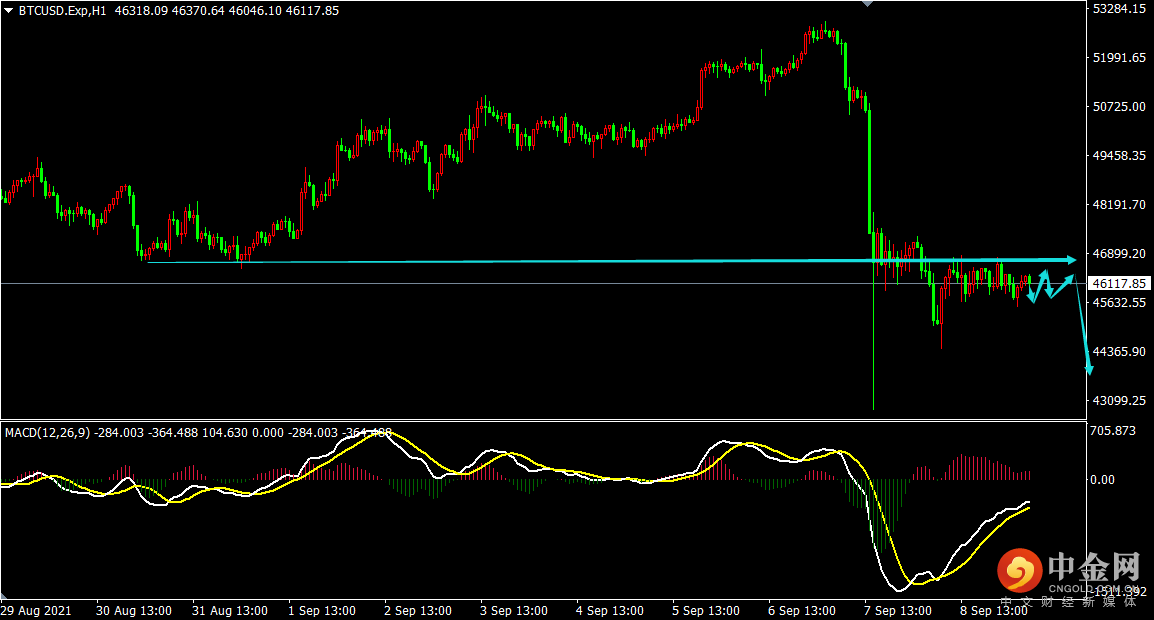Click the chart shift marker on the top edge
This screenshot has height=620, width=1154.
(x=868, y=4)
